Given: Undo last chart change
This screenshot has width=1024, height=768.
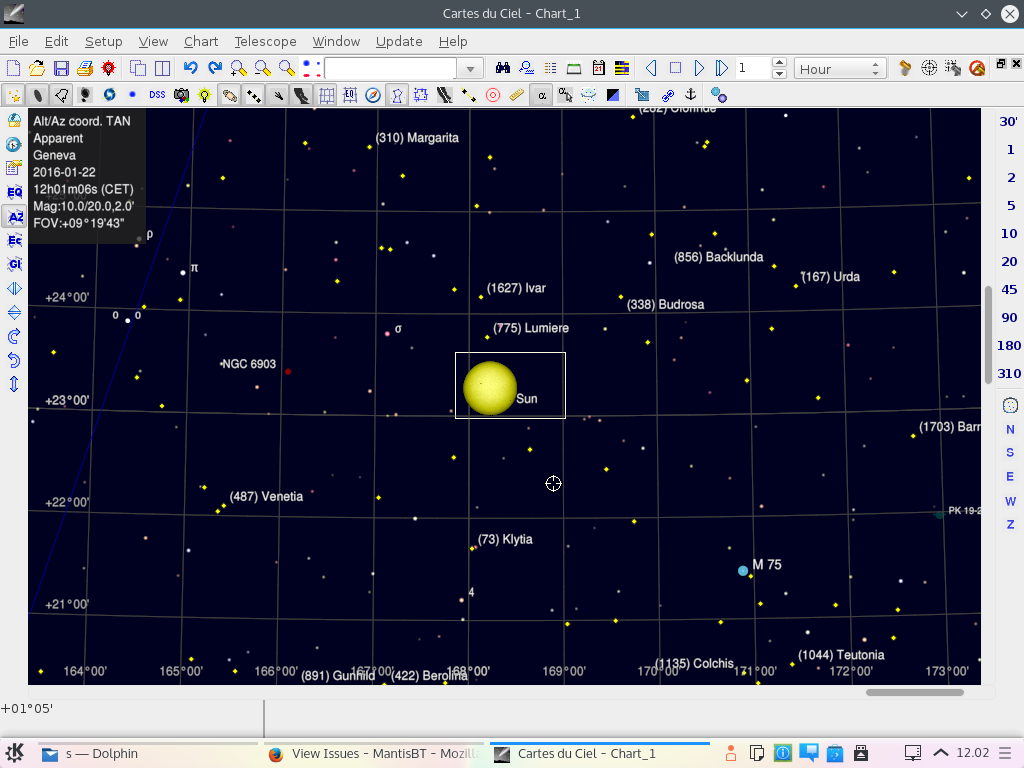Looking at the screenshot, I should pyautogui.click(x=191, y=69).
